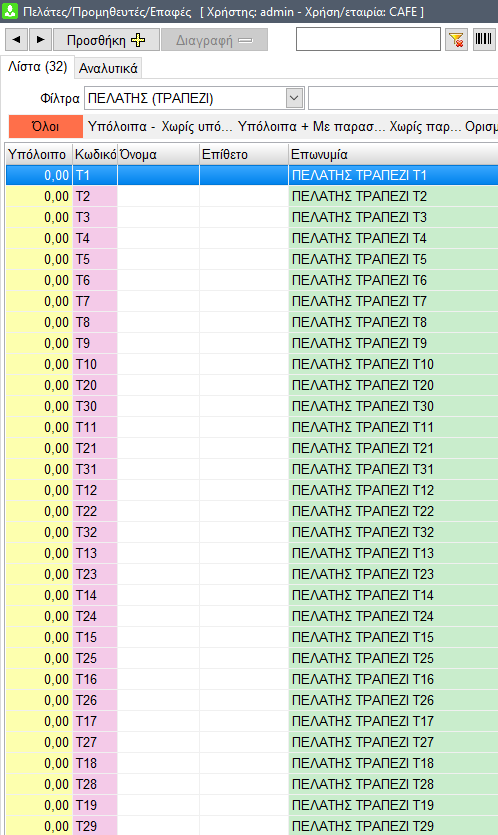The width and height of the screenshot is (498, 835).
Task: Open barcode scan icon button
Action: click(484, 40)
